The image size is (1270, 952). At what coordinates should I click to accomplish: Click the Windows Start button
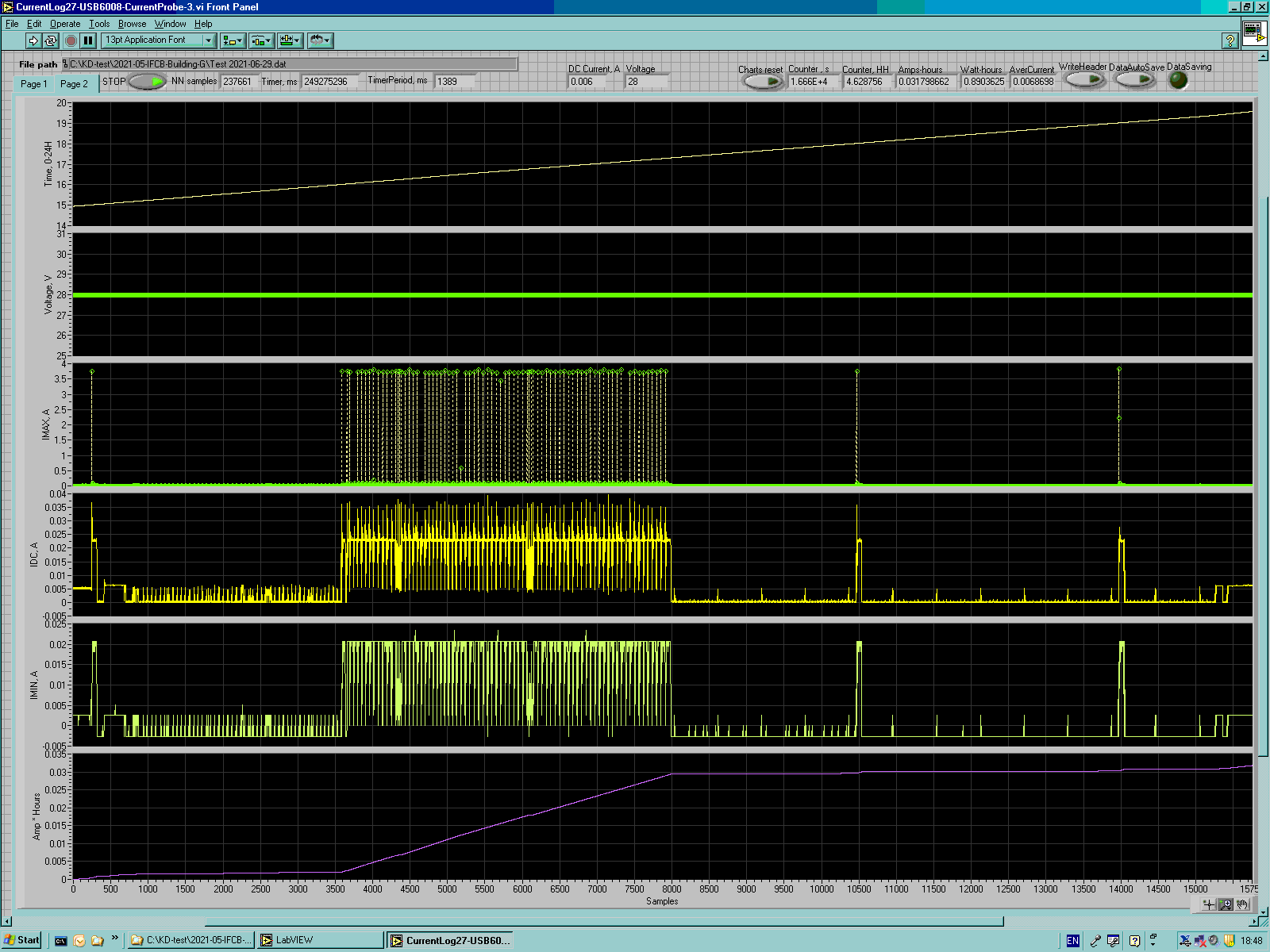pos(21,940)
